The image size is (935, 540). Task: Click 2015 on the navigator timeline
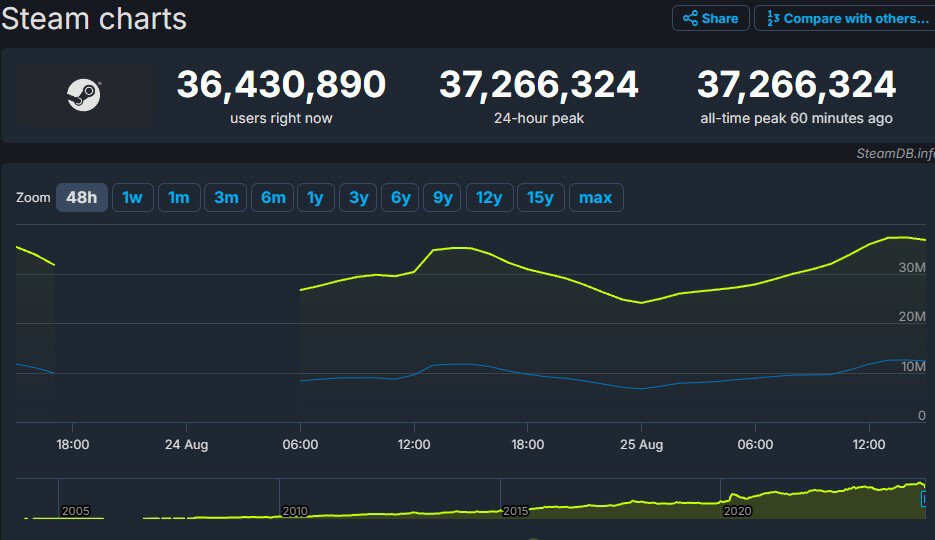coord(515,511)
